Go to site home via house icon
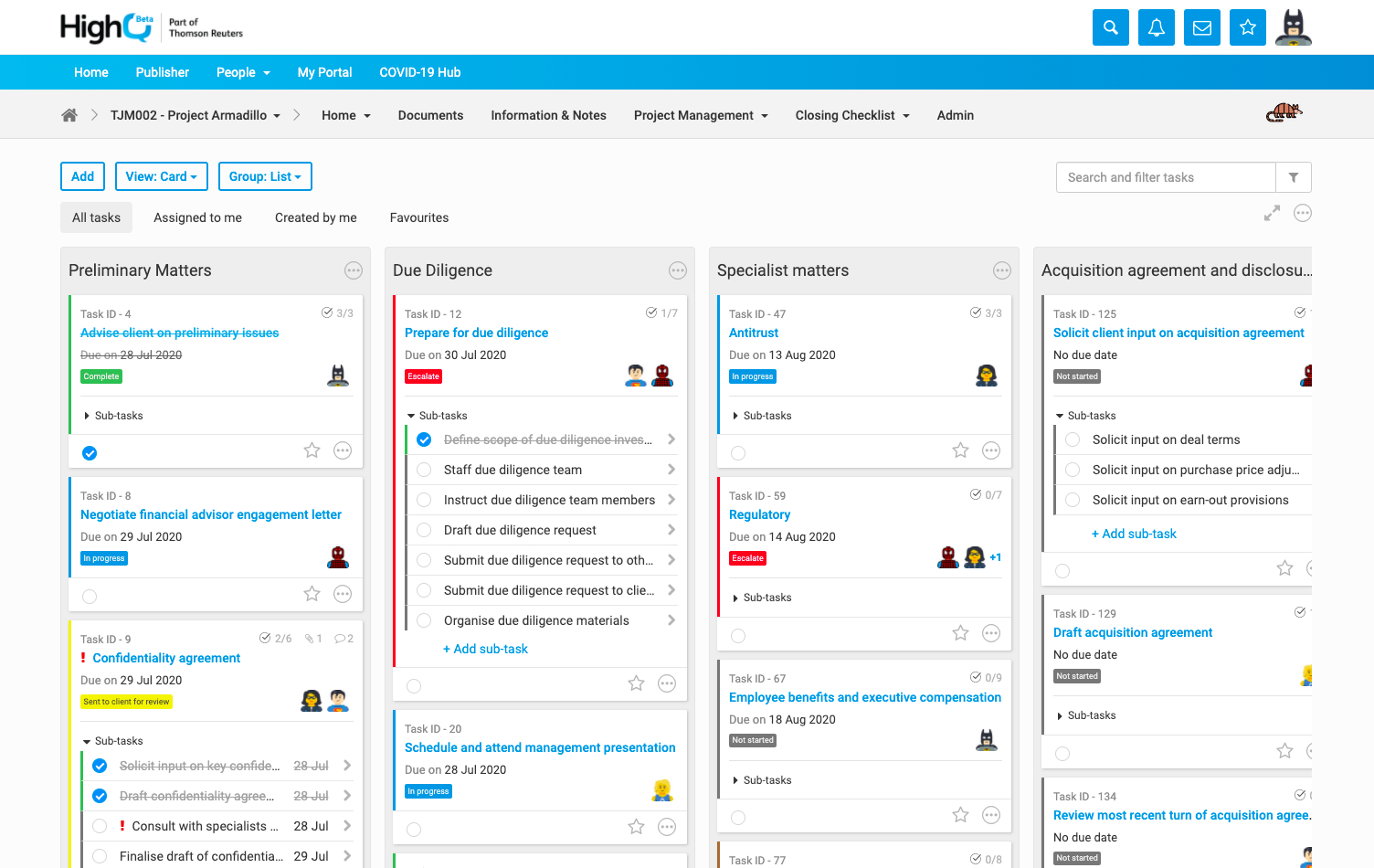 point(69,115)
